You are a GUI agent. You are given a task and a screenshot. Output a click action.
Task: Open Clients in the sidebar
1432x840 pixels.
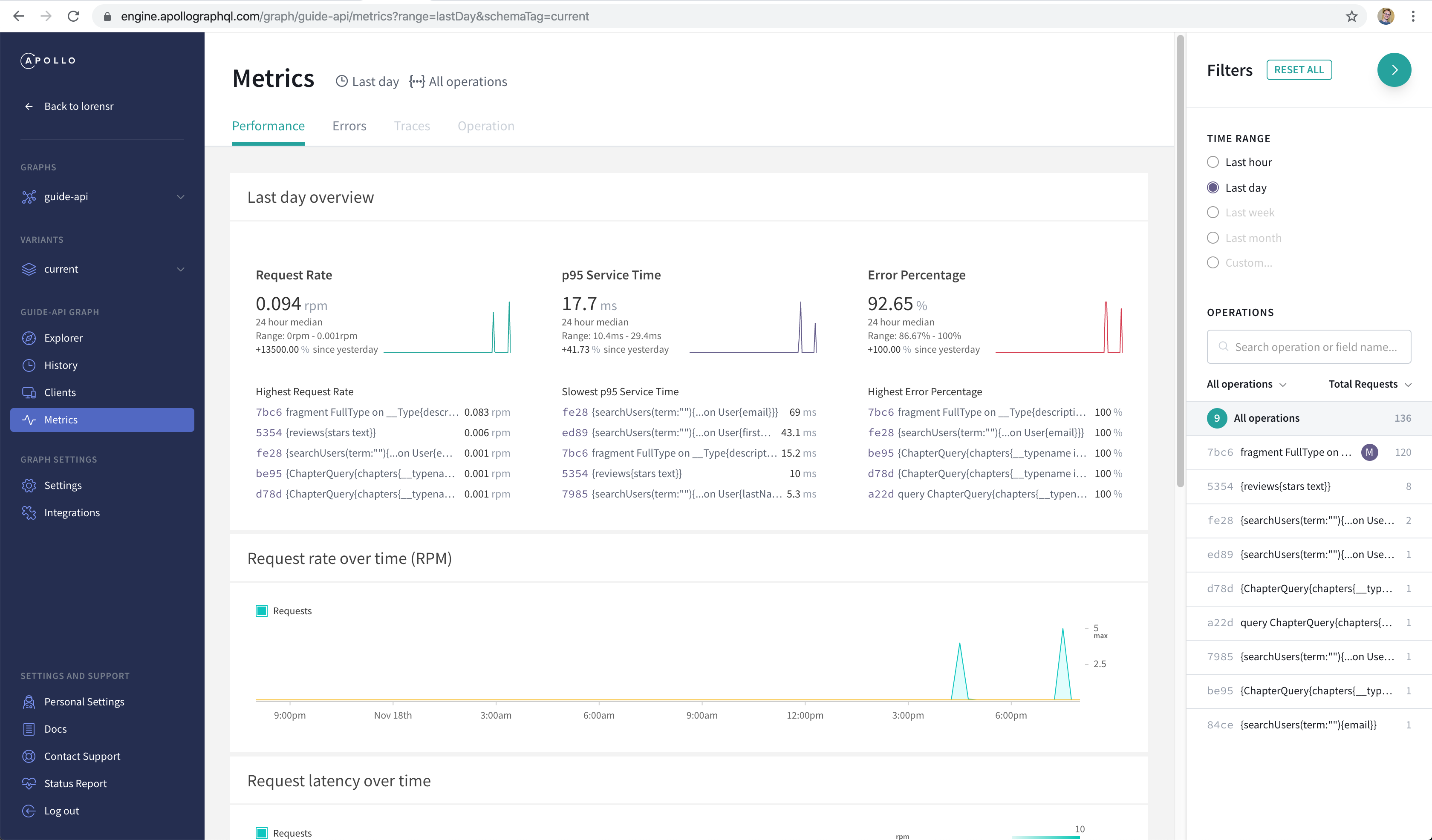point(102,392)
